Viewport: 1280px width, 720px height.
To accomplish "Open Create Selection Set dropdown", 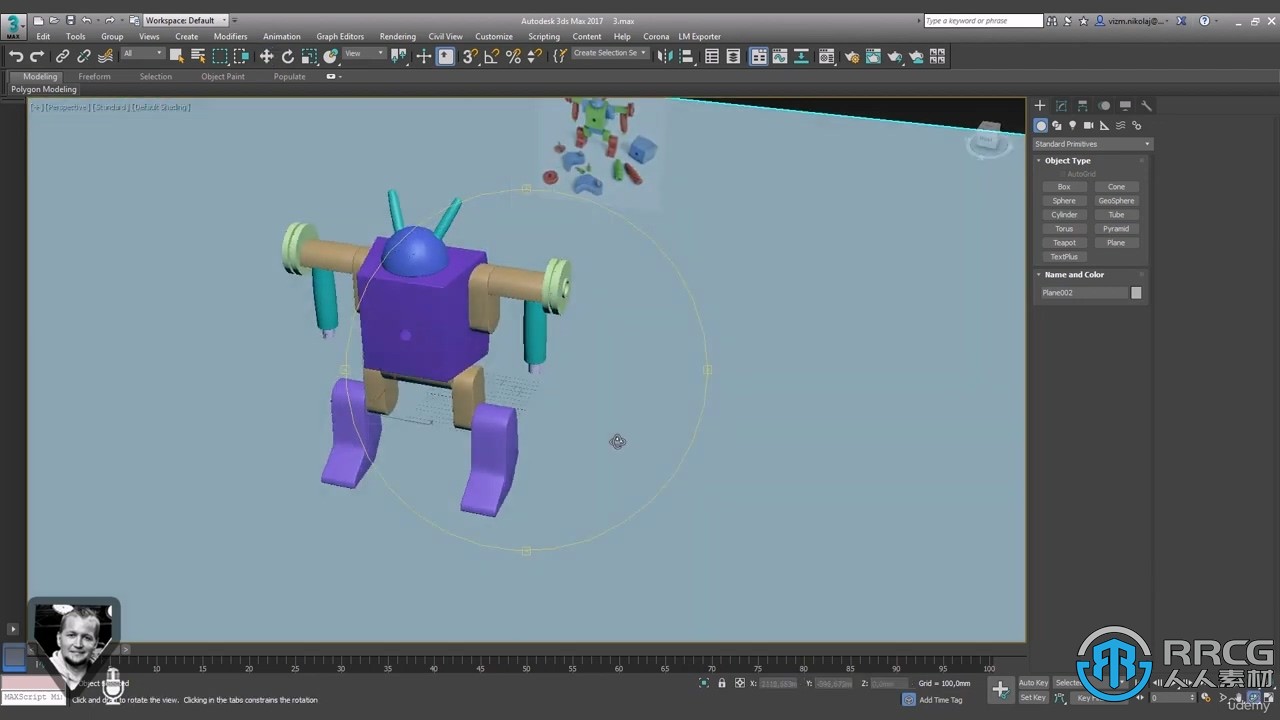I will pyautogui.click(x=610, y=54).
